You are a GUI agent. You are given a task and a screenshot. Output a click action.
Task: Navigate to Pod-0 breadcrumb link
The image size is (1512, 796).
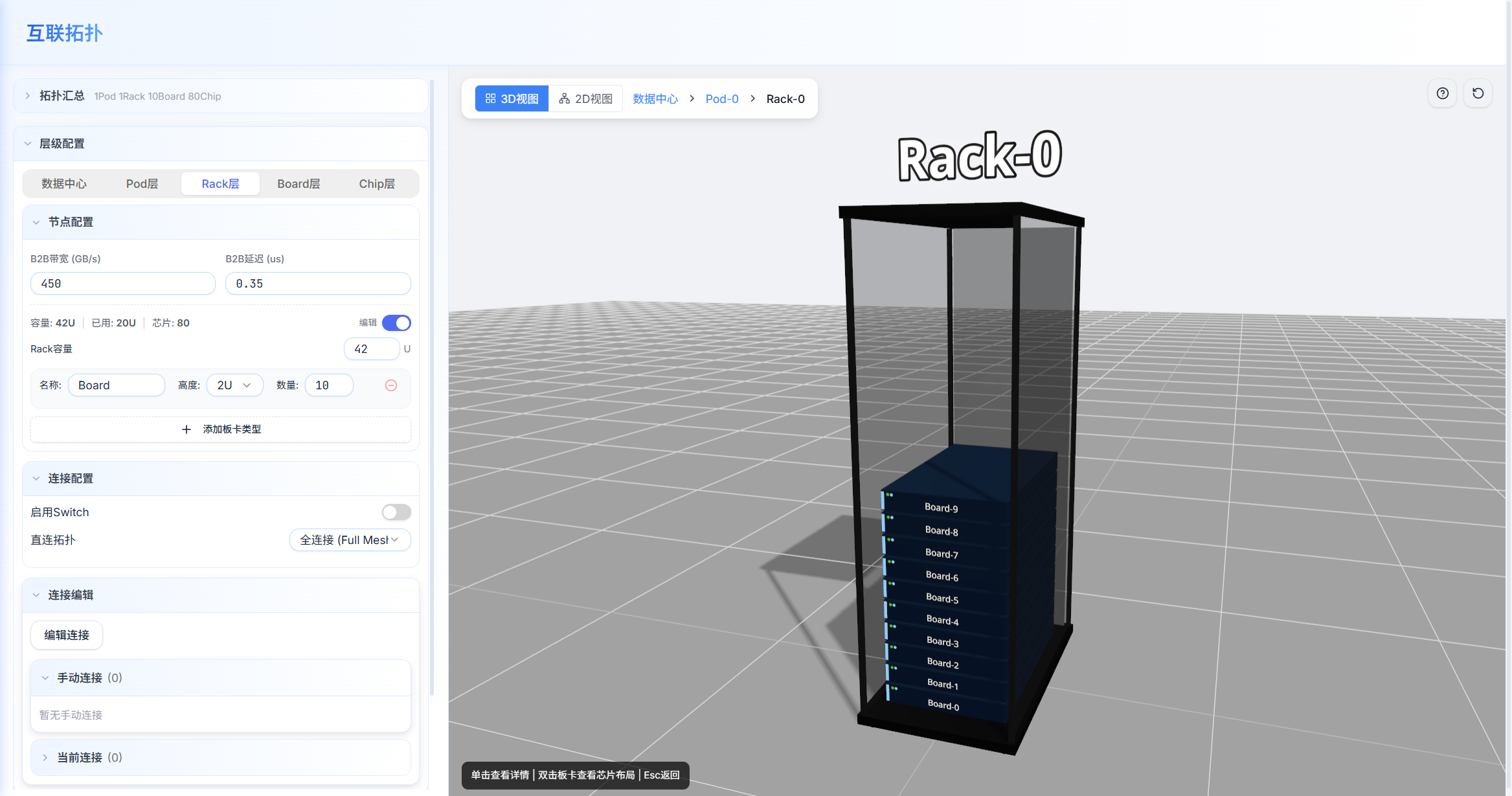pos(721,98)
